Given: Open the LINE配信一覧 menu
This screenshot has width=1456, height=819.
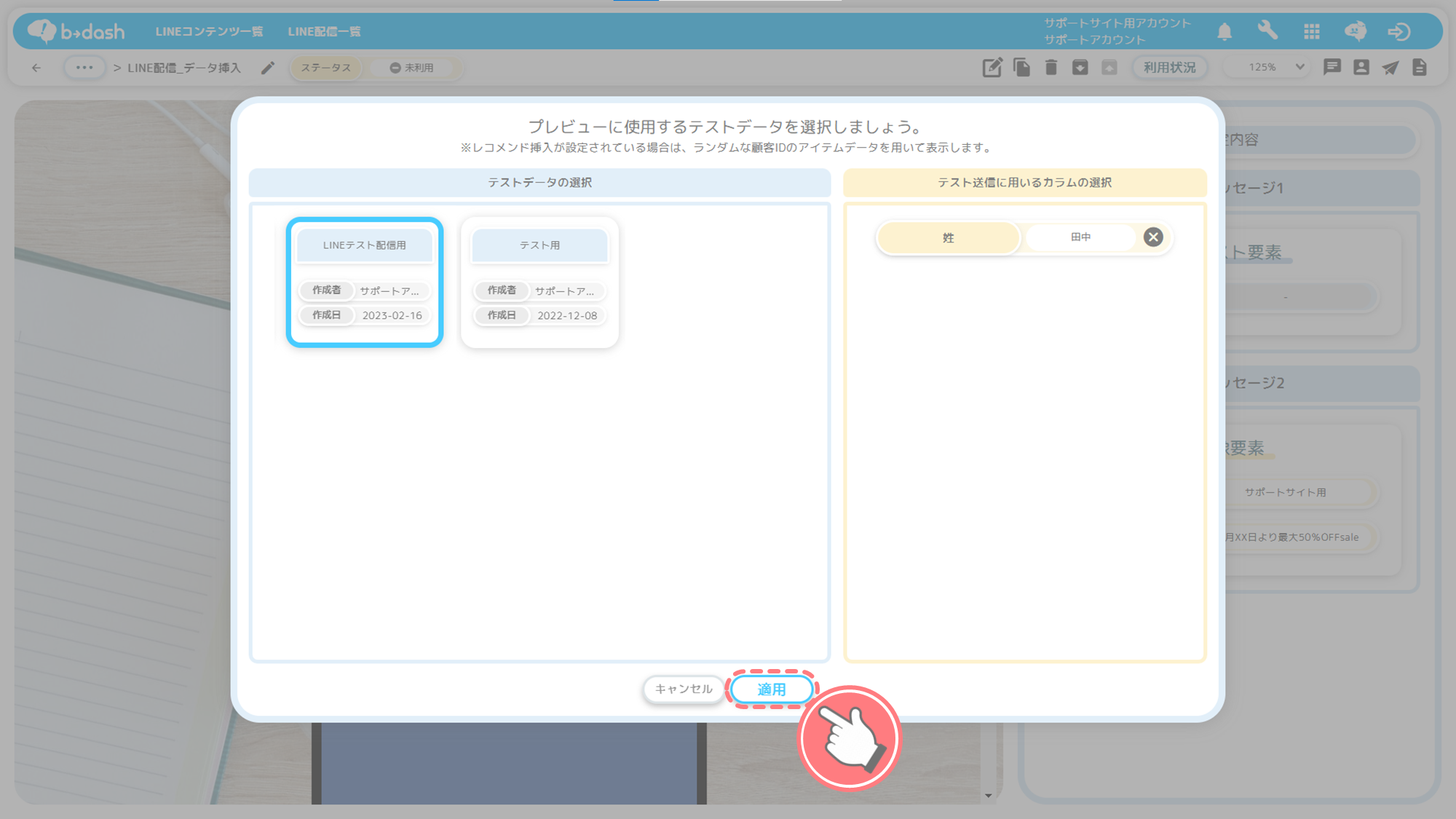Looking at the screenshot, I should tap(324, 31).
